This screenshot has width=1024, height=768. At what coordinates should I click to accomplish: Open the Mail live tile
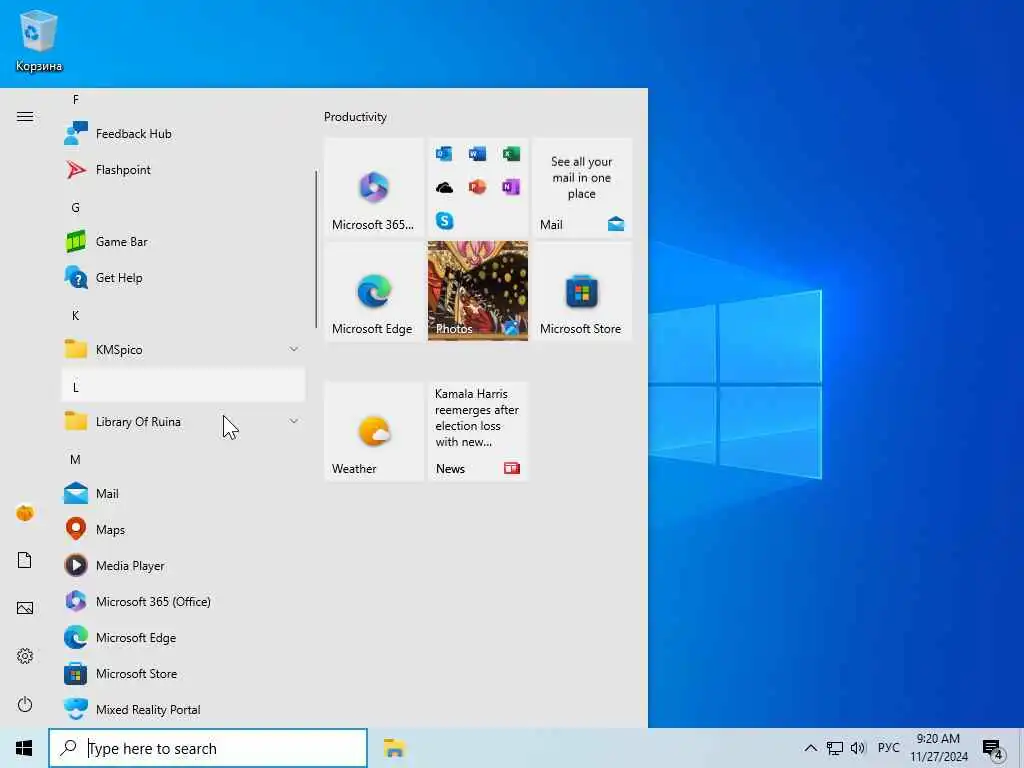pyautogui.click(x=582, y=187)
